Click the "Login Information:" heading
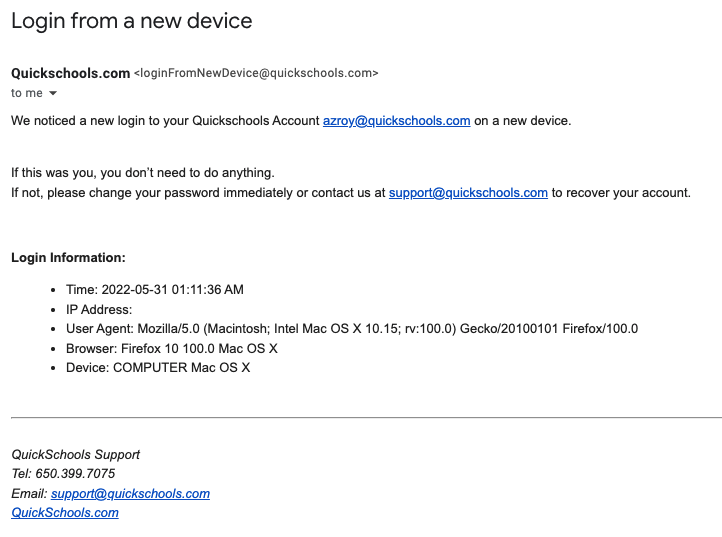722x537 pixels. click(68, 258)
